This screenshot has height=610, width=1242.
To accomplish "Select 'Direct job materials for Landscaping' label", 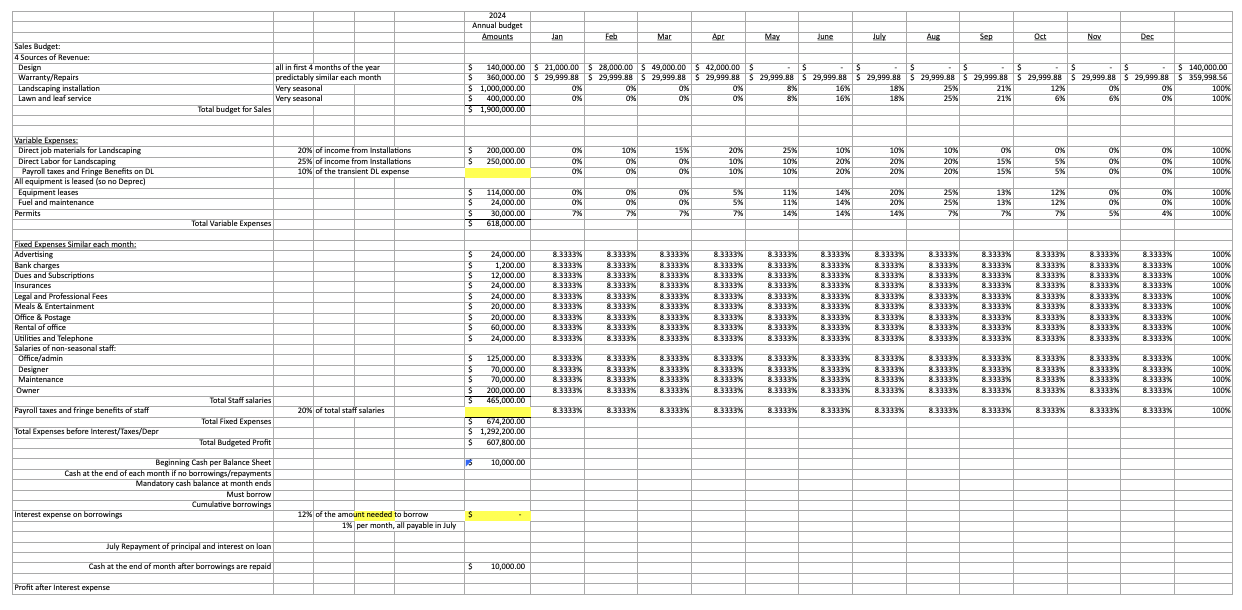I will (79, 150).
